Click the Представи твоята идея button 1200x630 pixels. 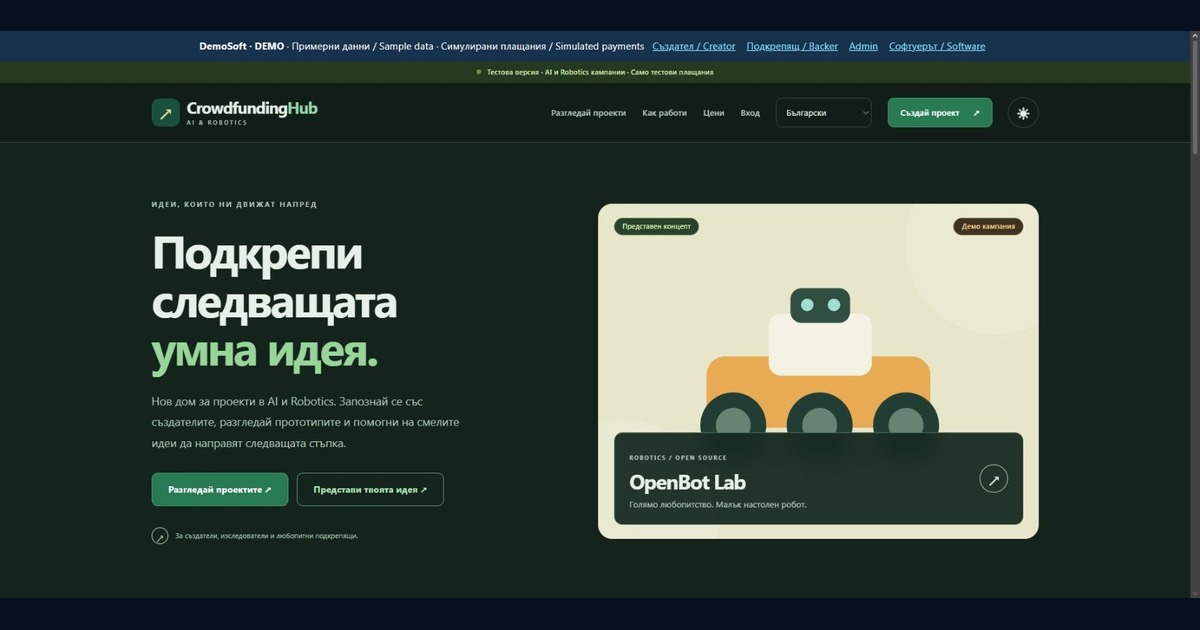(x=370, y=490)
